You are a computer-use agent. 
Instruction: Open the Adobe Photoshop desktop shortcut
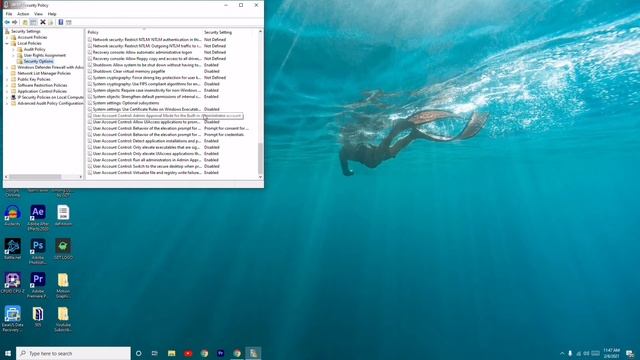tap(38, 251)
